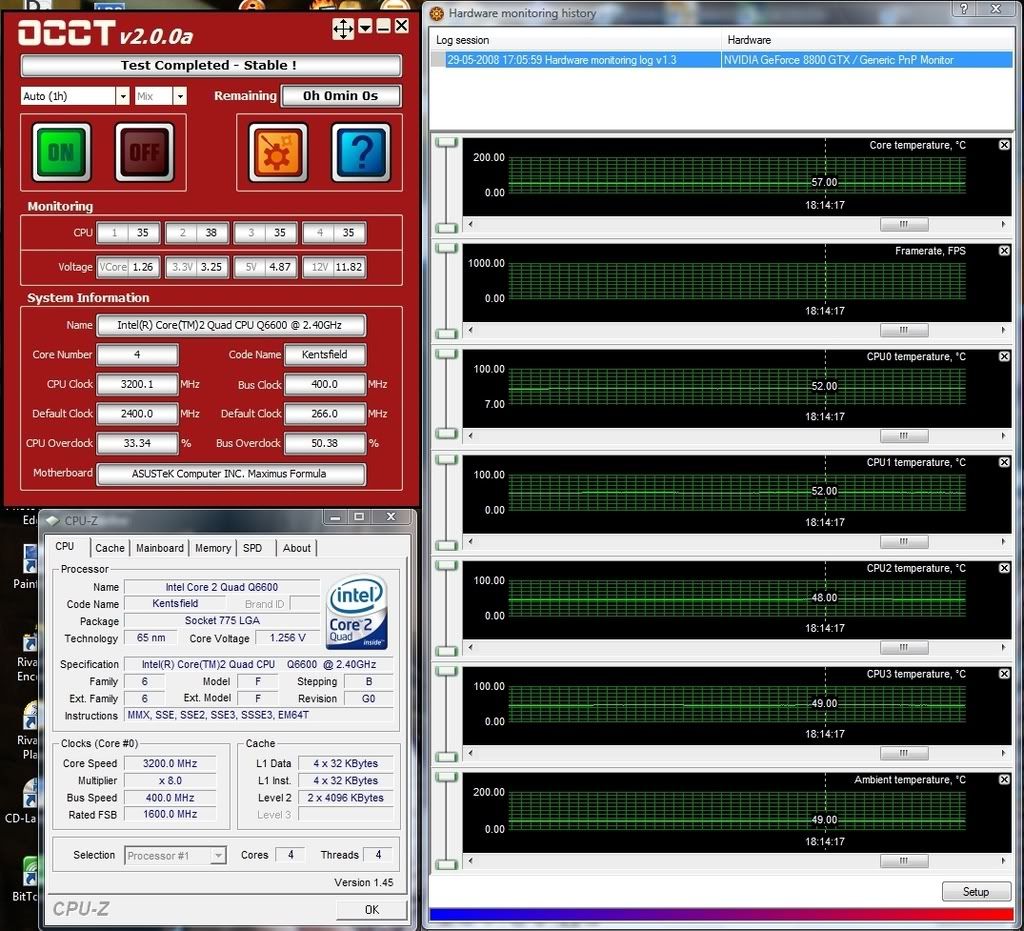Close the CPU3 temperature graph panel

click(x=1004, y=674)
